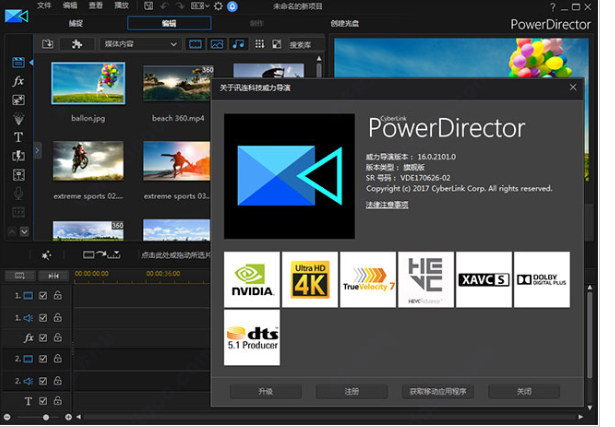Open the fx Effect Room
The width and height of the screenshot is (615, 427).
coord(18,81)
